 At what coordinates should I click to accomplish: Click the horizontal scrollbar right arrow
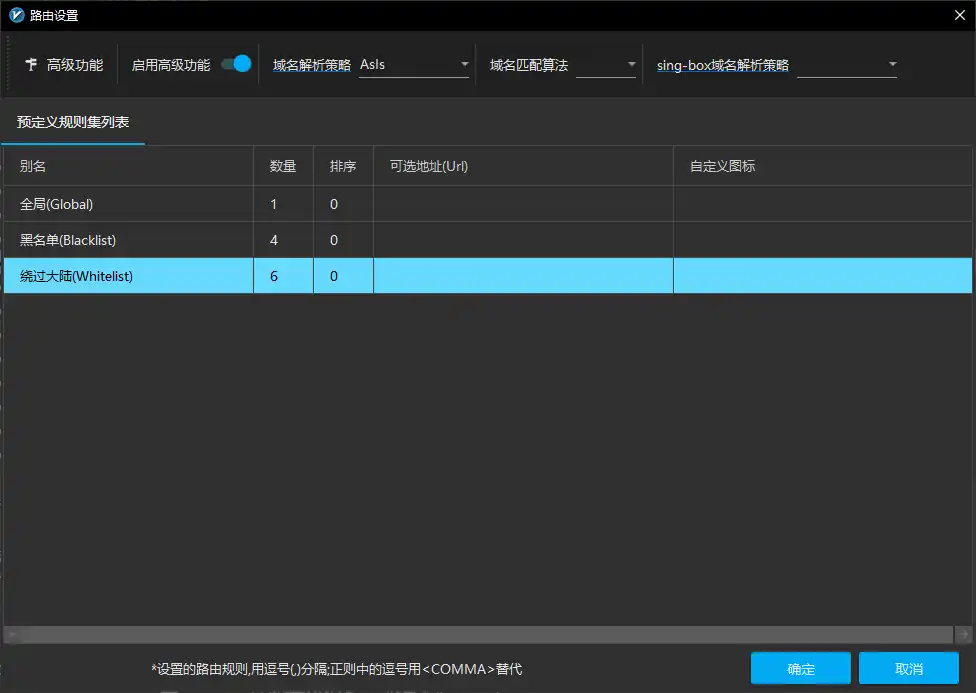coord(964,634)
